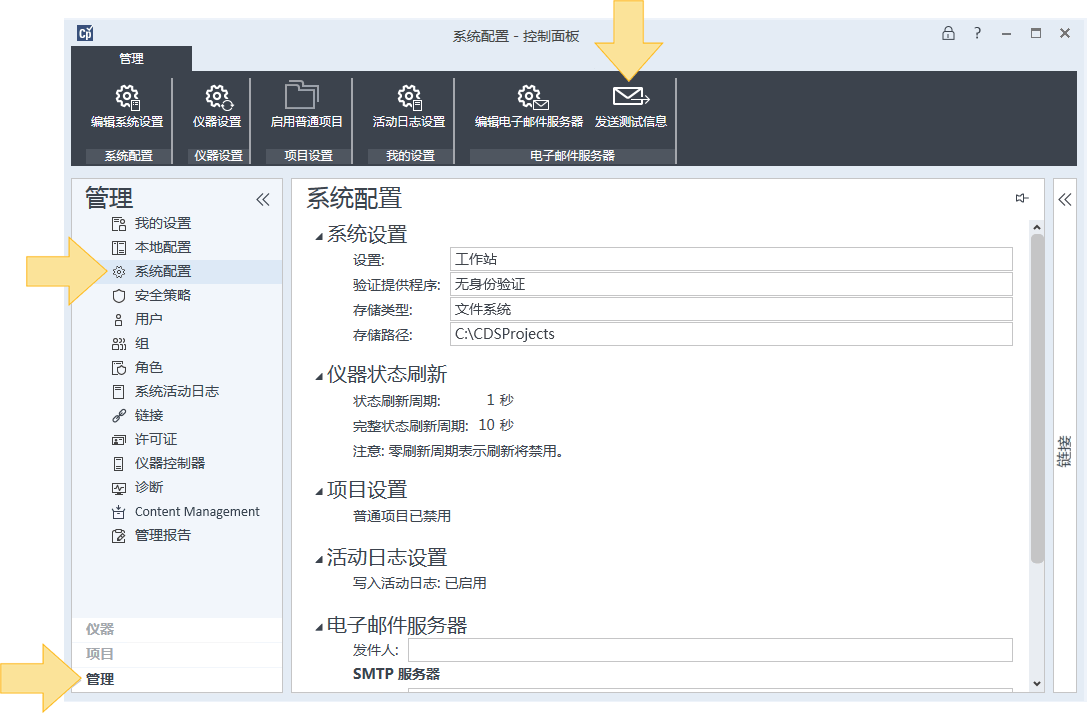Image resolution: width=1087 pixels, height=713 pixels.
Task: Click the 状态刷新周期 value 1 秒
Action: (500, 400)
